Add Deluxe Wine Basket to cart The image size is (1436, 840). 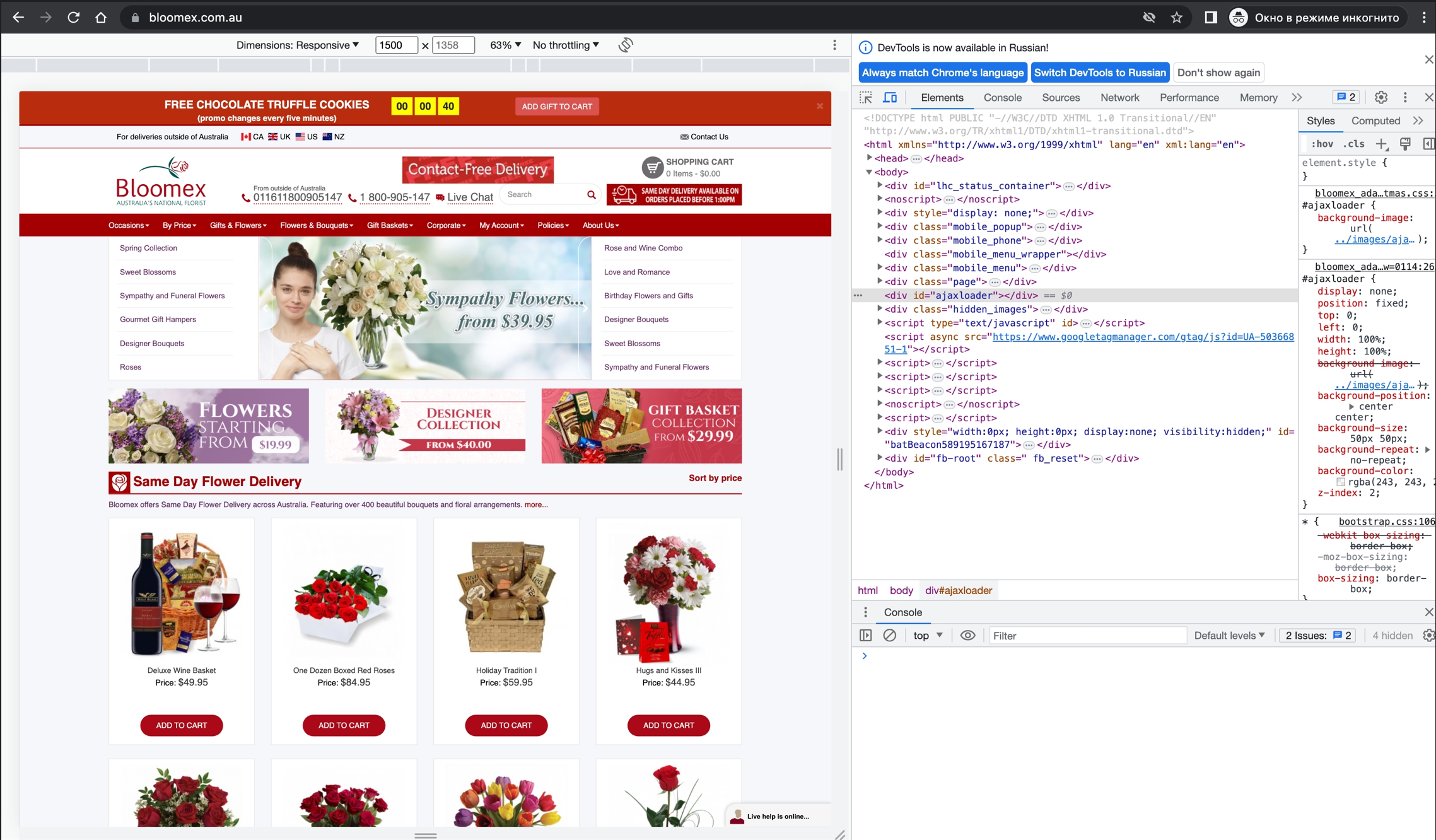(x=181, y=725)
